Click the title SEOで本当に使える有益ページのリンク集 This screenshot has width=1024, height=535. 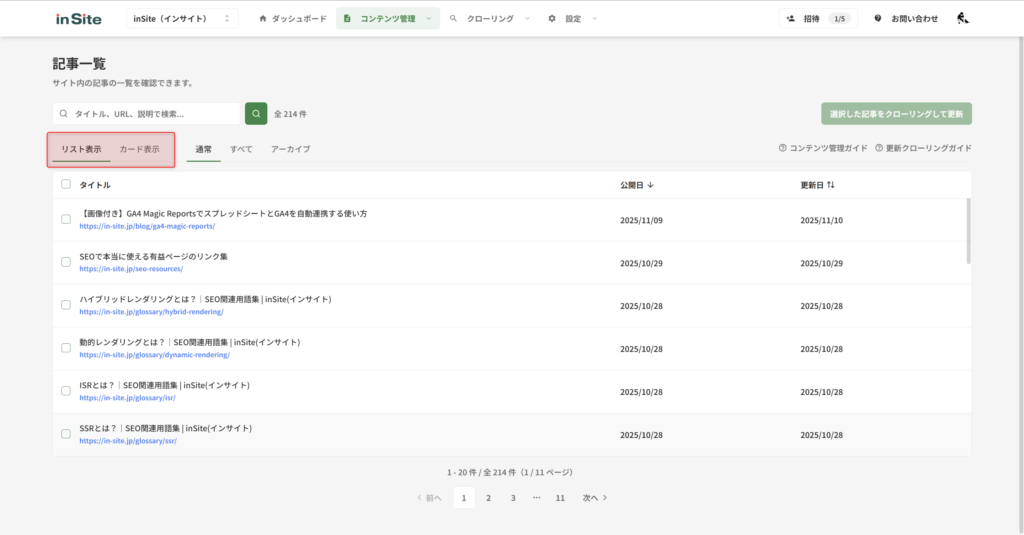click(153, 257)
